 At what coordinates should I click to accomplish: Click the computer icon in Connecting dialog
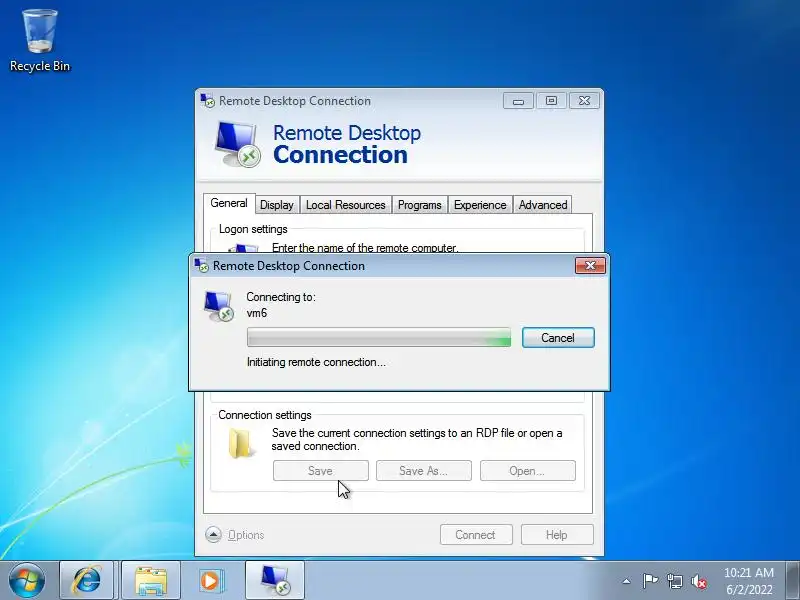click(218, 306)
